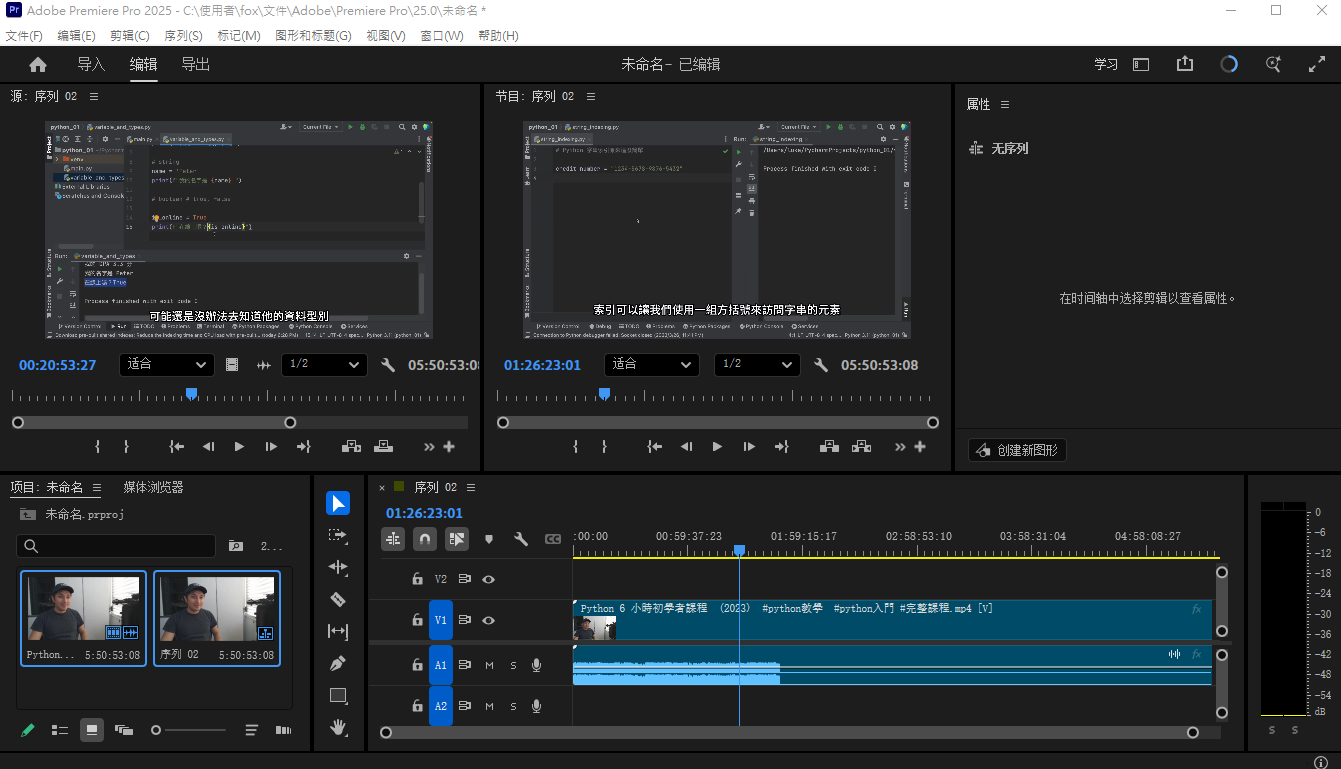Select the Pen tool
Image resolution: width=1341 pixels, height=769 pixels.
(x=338, y=663)
